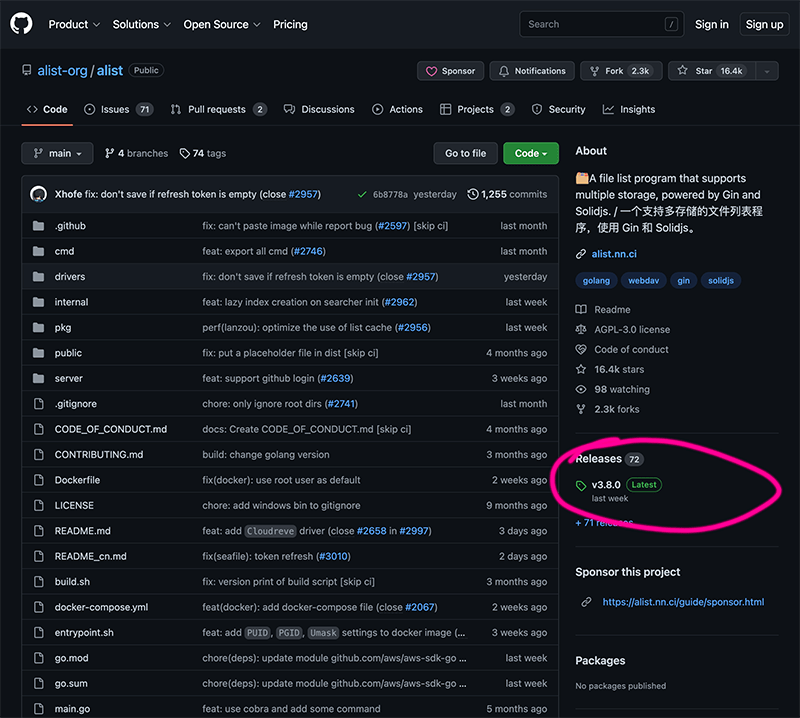800x718 pixels.
Task: Select the gin topic tag
Action: point(683,281)
